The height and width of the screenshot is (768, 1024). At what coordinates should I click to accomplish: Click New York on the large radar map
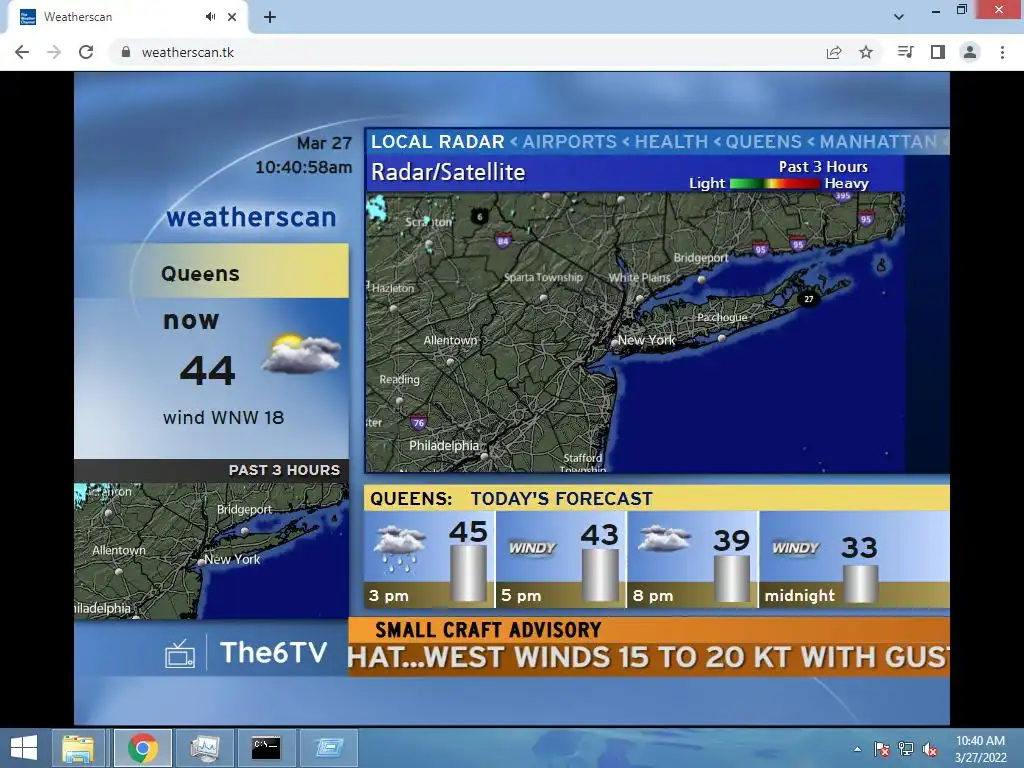646,340
